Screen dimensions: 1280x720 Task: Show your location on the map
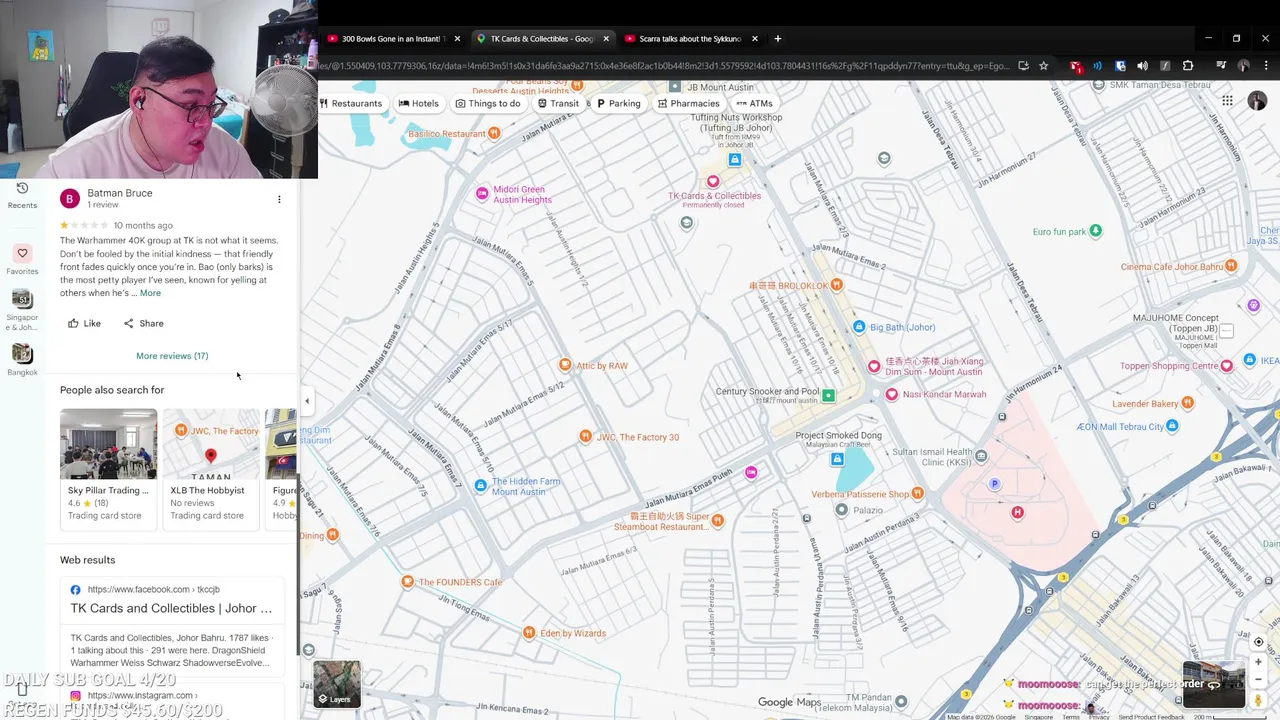coord(1259,642)
